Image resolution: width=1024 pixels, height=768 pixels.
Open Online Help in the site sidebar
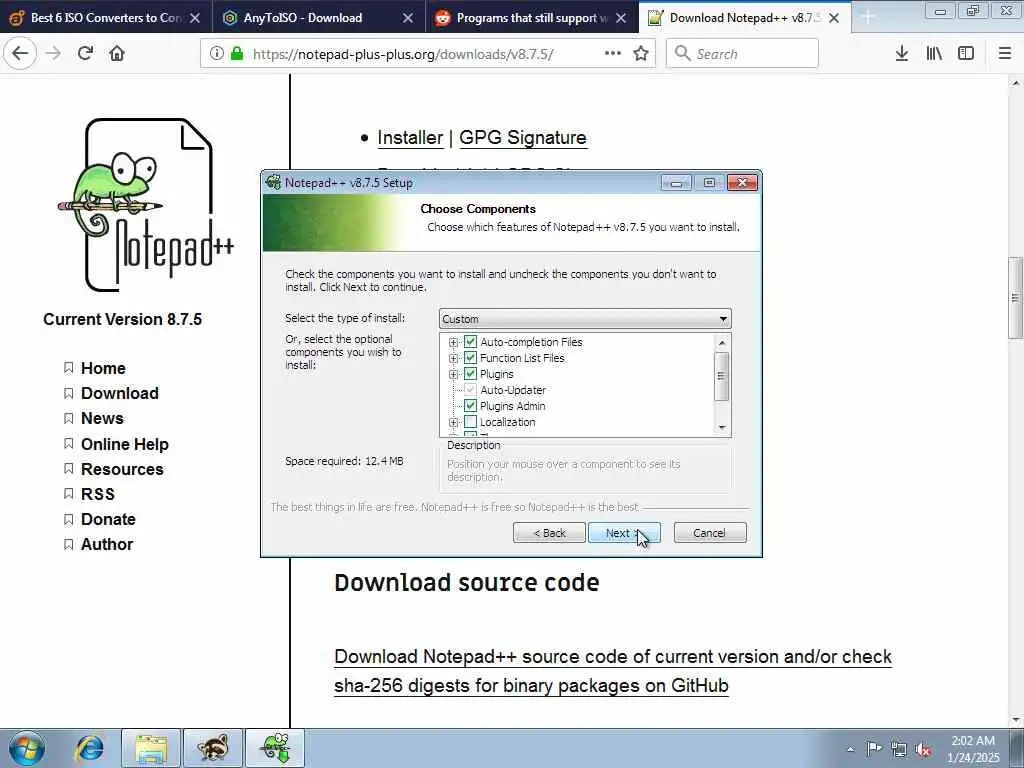click(x=125, y=444)
